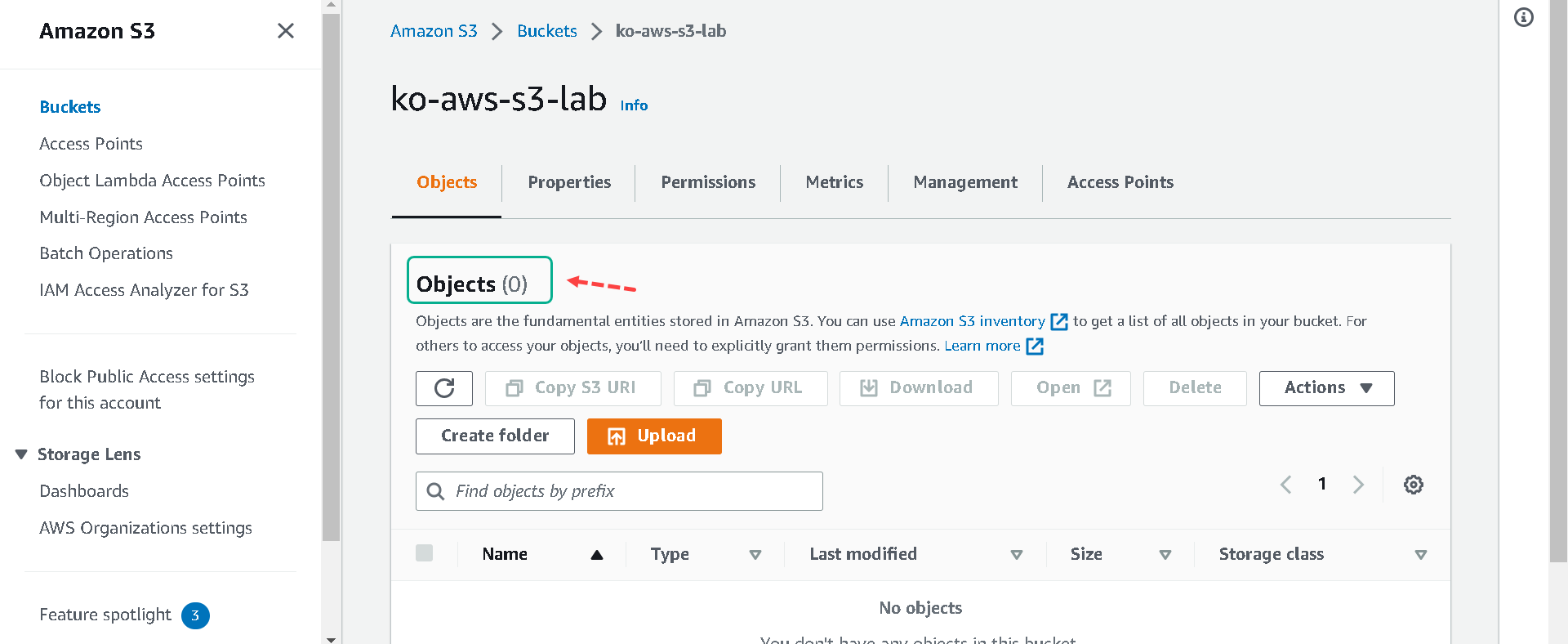Sort objects by Name ascending arrow
Screen dimensions: 1568x644
597,555
